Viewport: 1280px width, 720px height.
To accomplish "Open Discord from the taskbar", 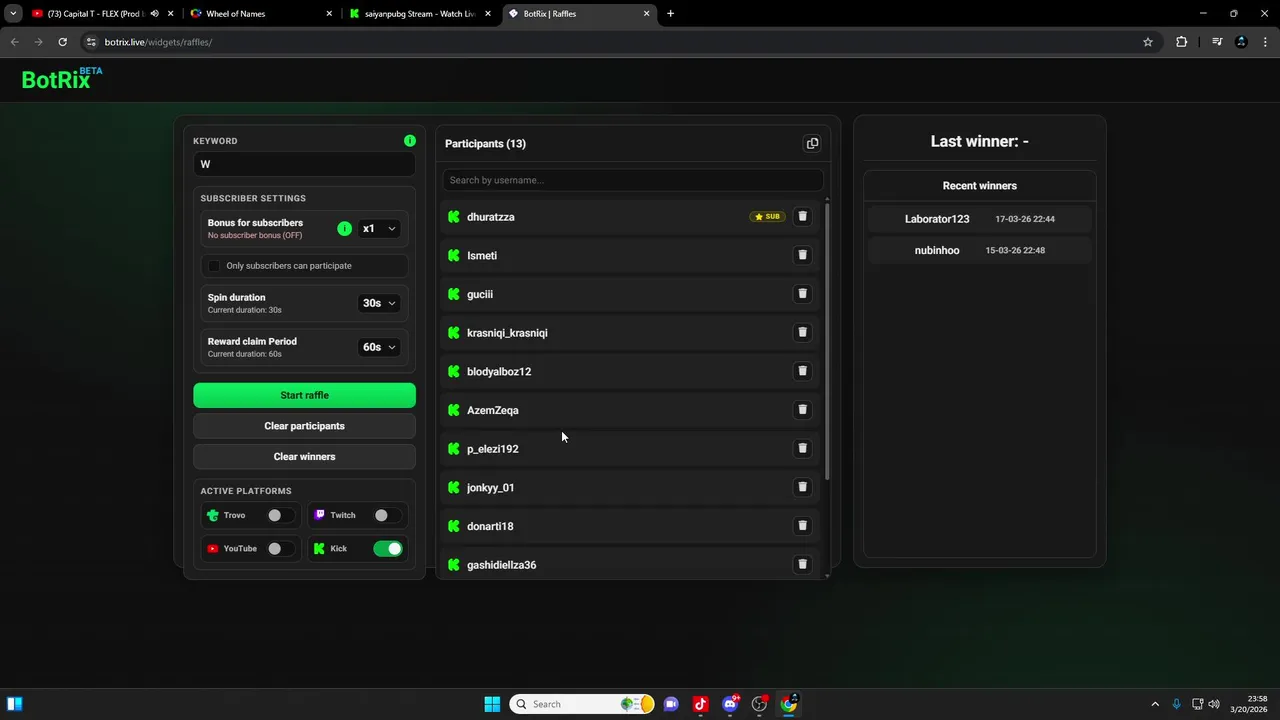I will [x=730, y=704].
